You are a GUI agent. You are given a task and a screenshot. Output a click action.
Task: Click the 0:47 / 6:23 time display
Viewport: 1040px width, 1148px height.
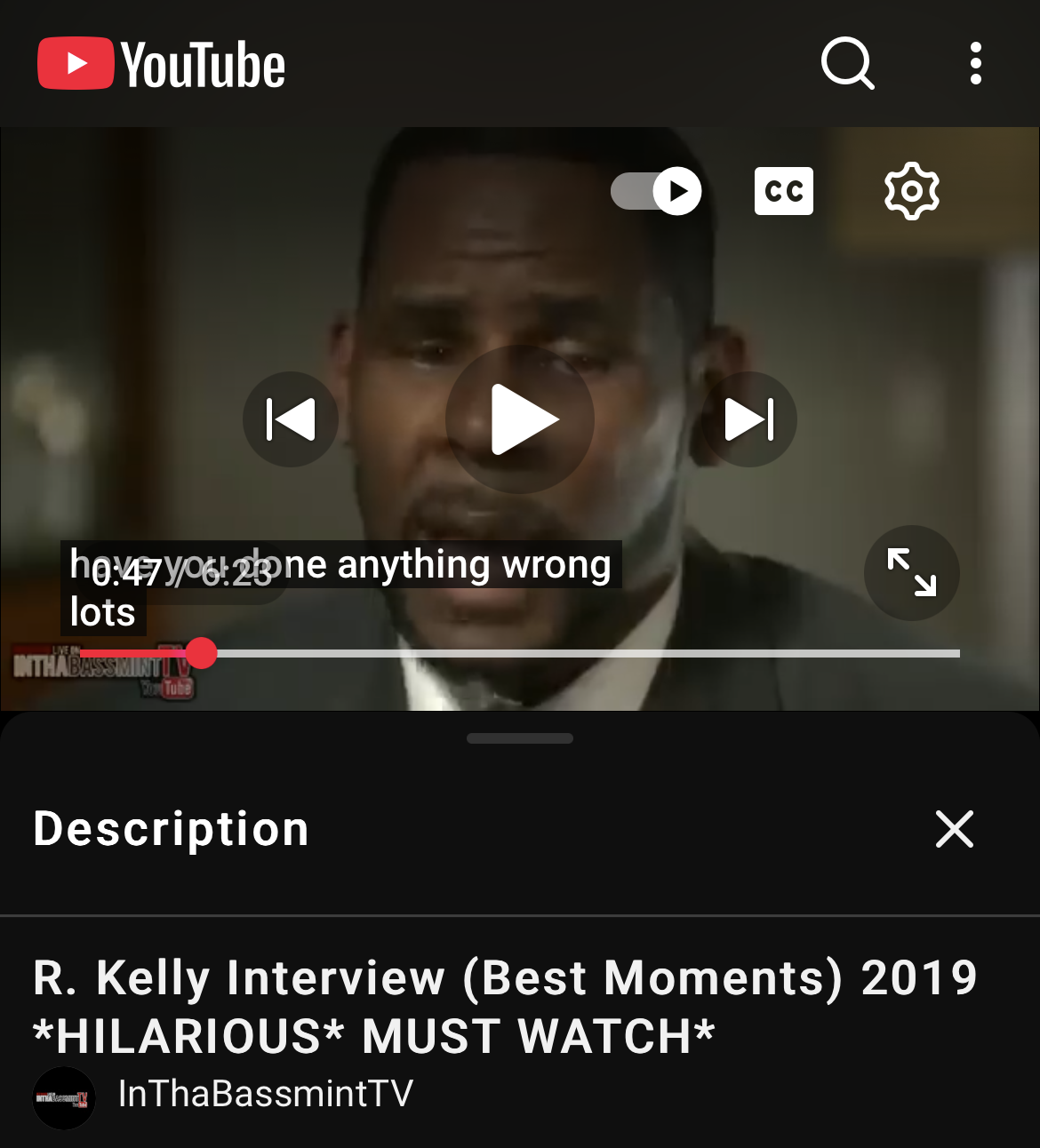coord(180,574)
